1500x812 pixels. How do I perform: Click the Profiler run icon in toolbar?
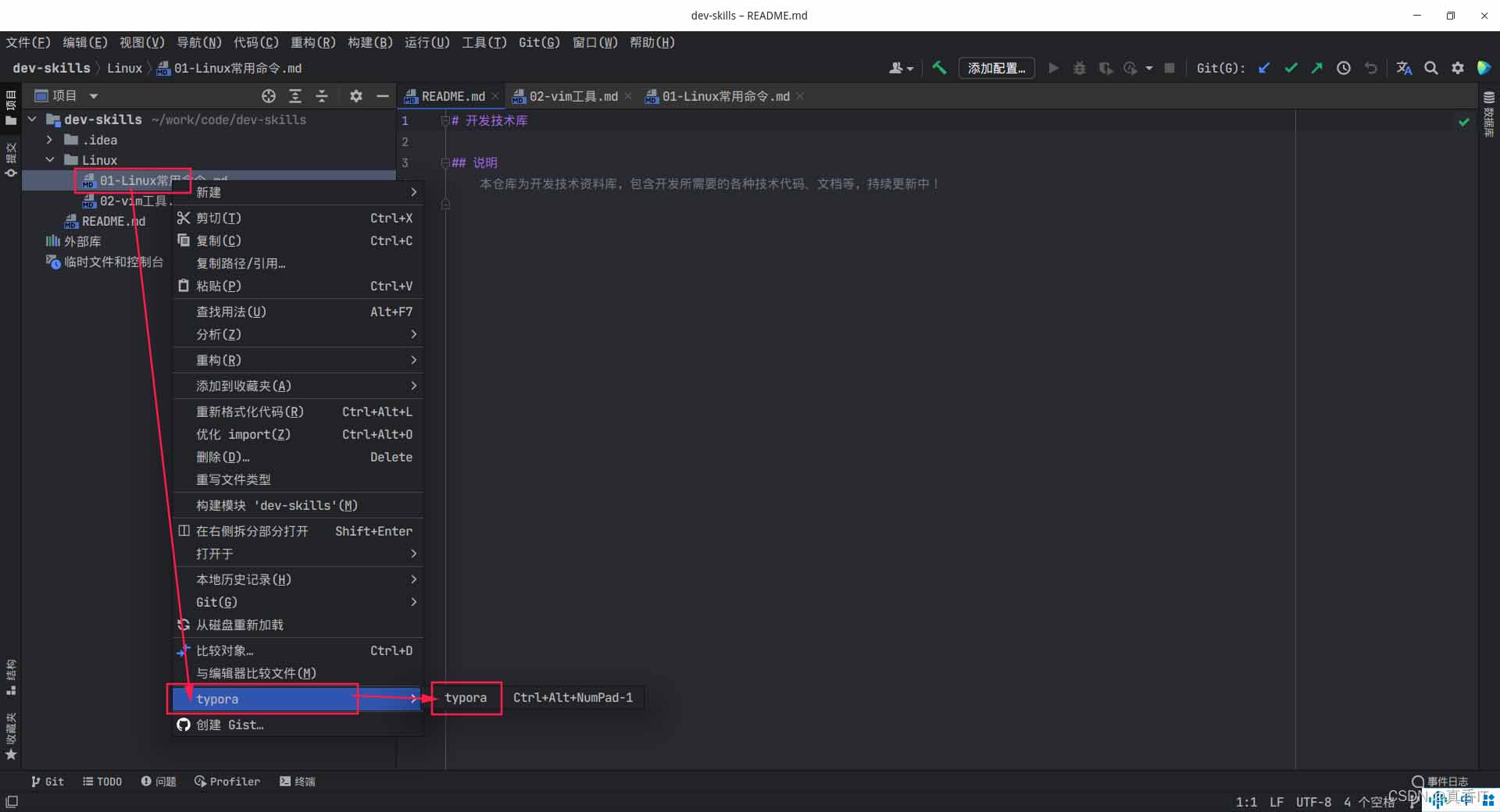pyautogui.click(x=1130, y=68)
